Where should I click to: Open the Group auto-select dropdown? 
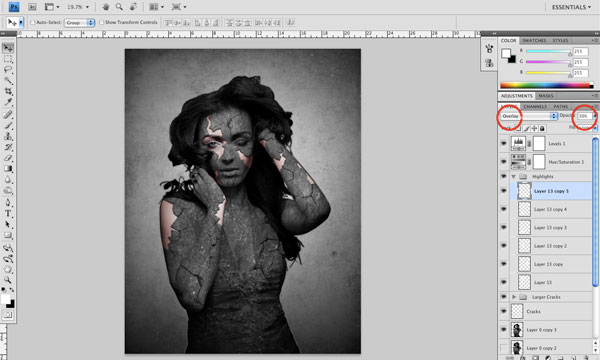(x=79, y=23)
